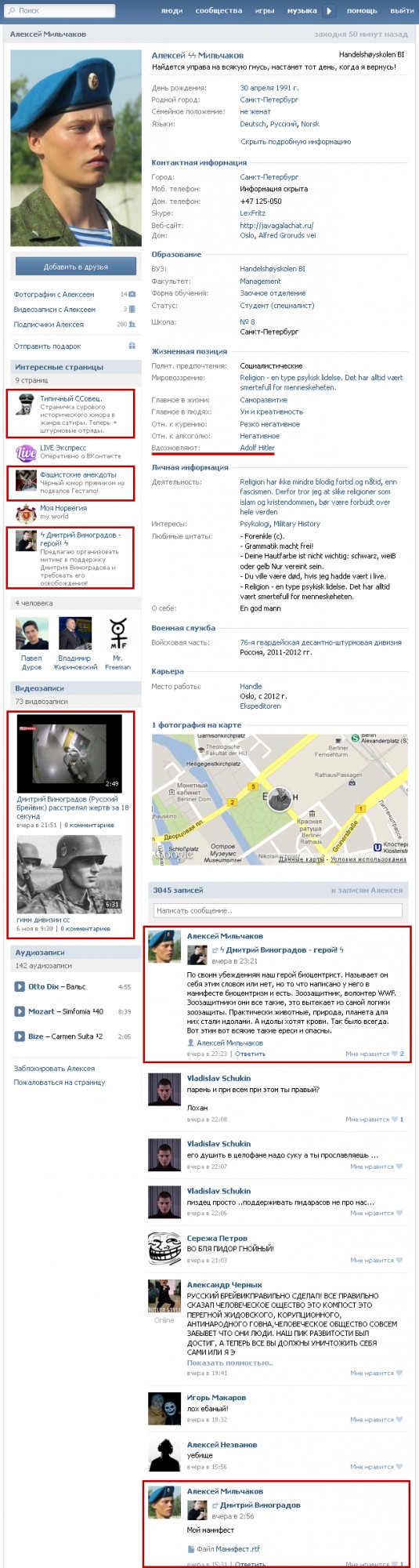Play the Mozart Simfonia 40 track

point(20,1011)
